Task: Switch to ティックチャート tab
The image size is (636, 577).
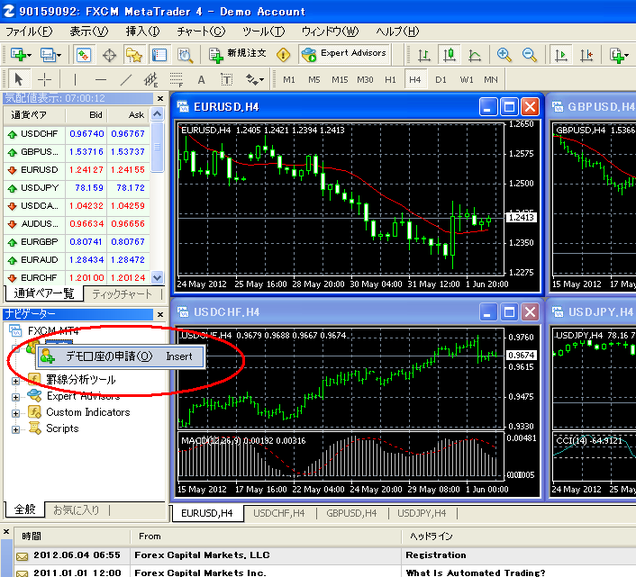Action: coord(122,294)
